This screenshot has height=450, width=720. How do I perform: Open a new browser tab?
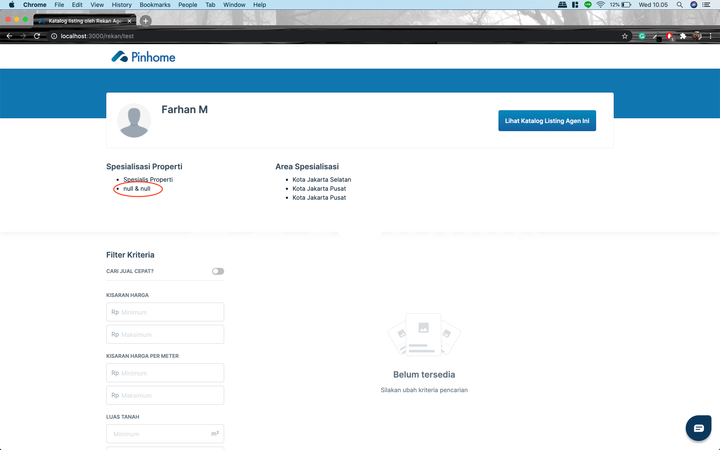click(146, 20)
